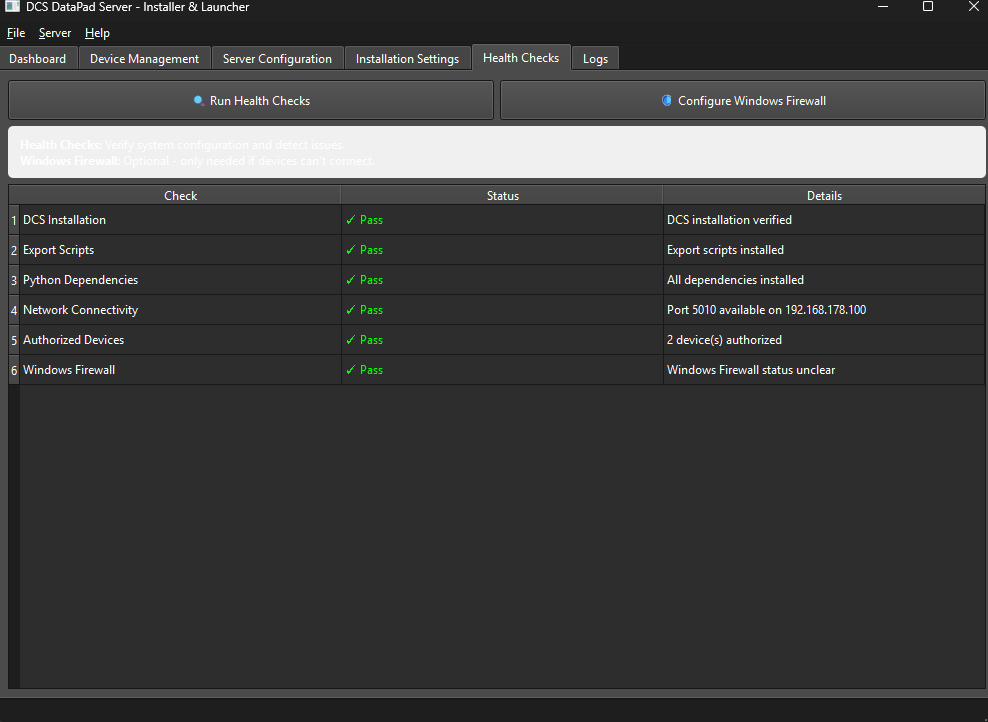Select row number 6 header
Viewport: 988px width, 722px height.
point(14,370)
